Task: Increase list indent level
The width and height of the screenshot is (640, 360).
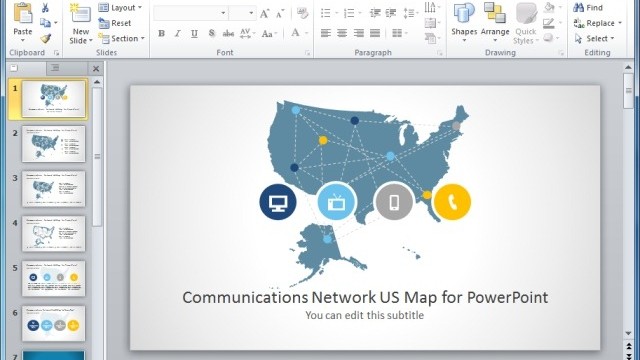Action: 391,13
